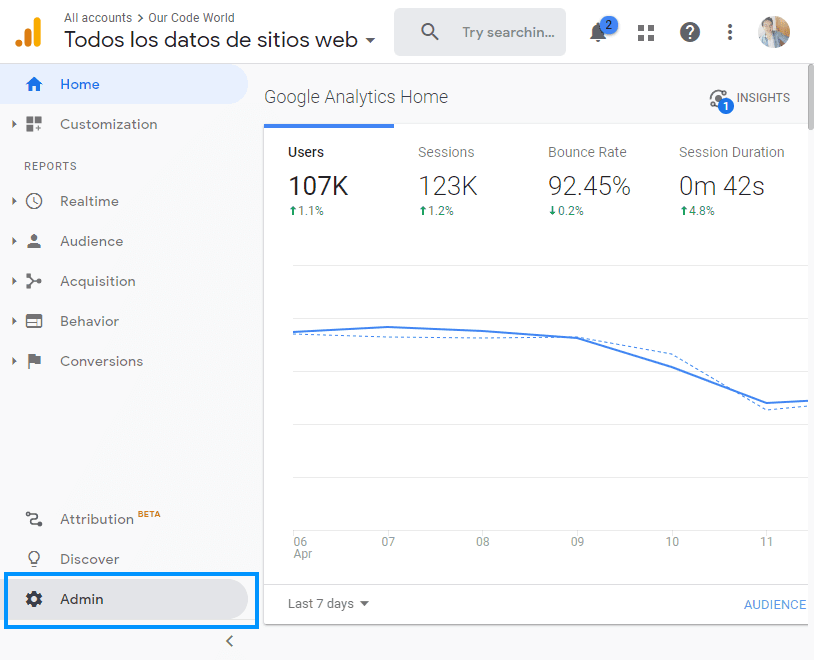Open the three-dot more options menu
This screenshot has width=814, height=660.
point(730,32)
